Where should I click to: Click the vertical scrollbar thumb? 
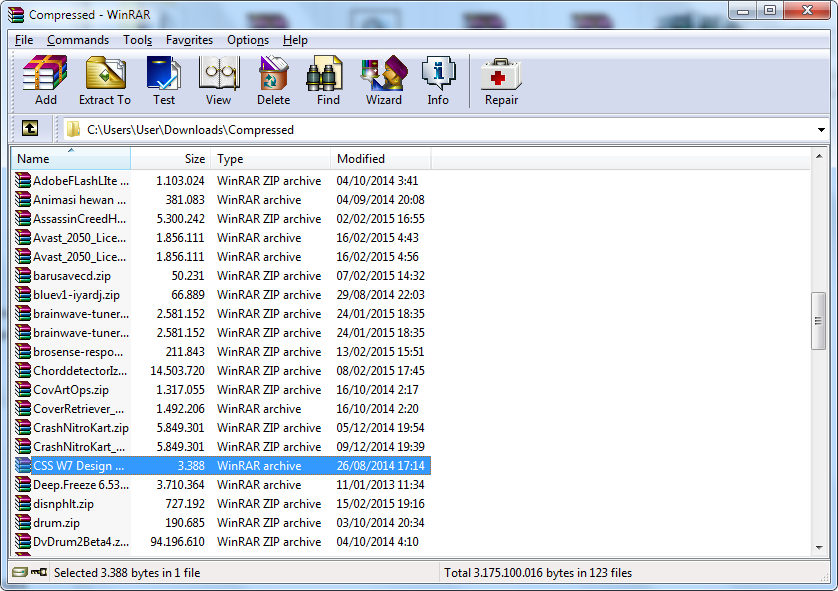pyautogui.click(x=819, y=321)
